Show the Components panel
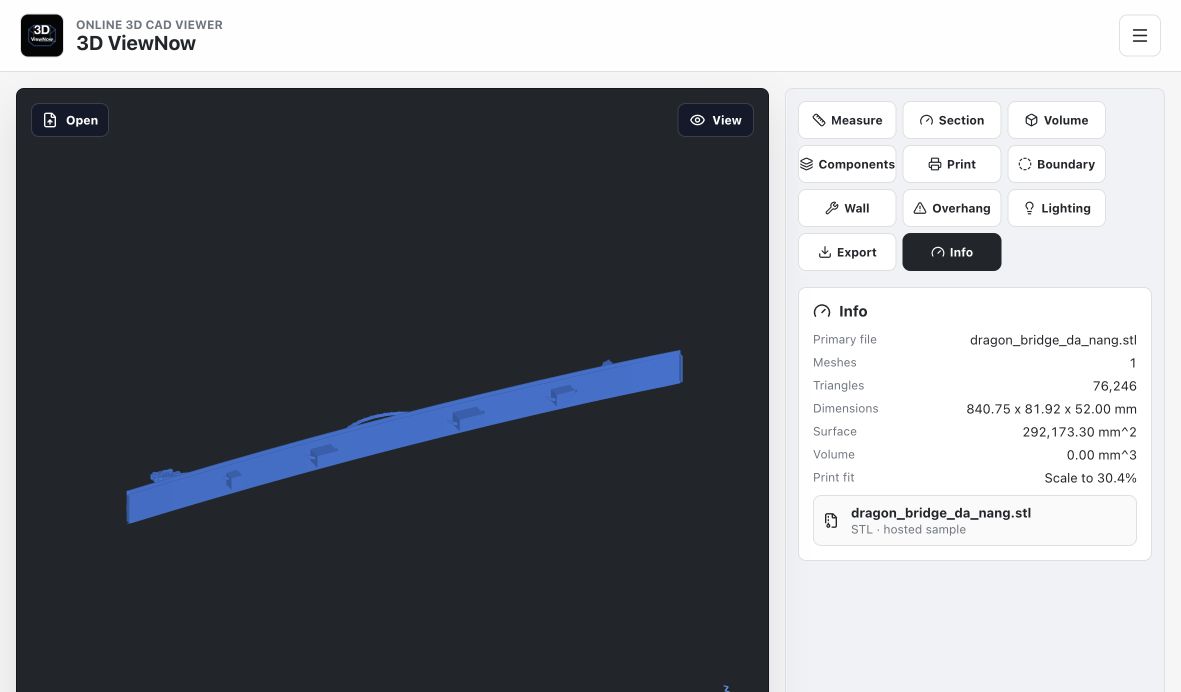The image size is (1181, 692). (847, 164)
